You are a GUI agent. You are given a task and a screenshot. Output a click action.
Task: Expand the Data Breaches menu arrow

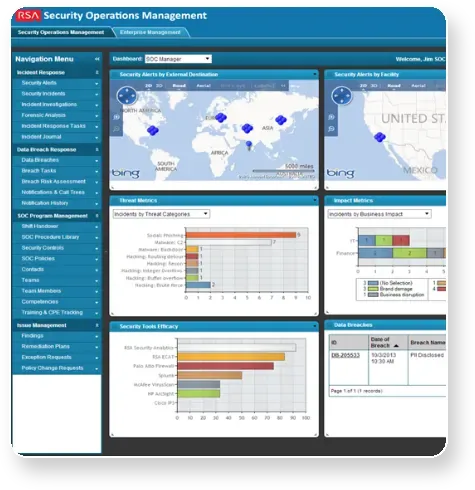[x=97, y=161]
